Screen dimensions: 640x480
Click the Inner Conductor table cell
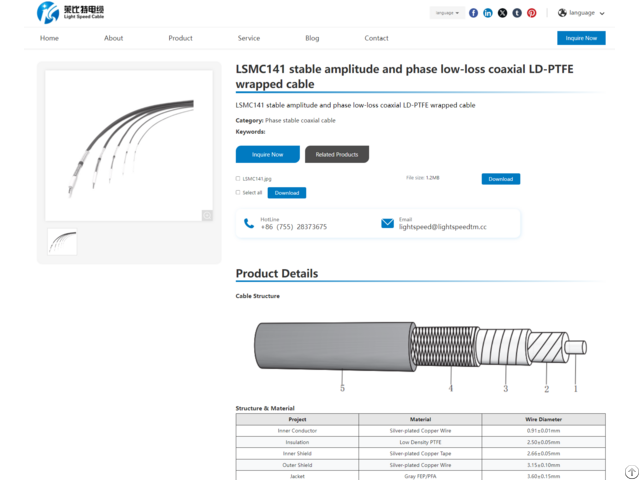coord(297,431)
